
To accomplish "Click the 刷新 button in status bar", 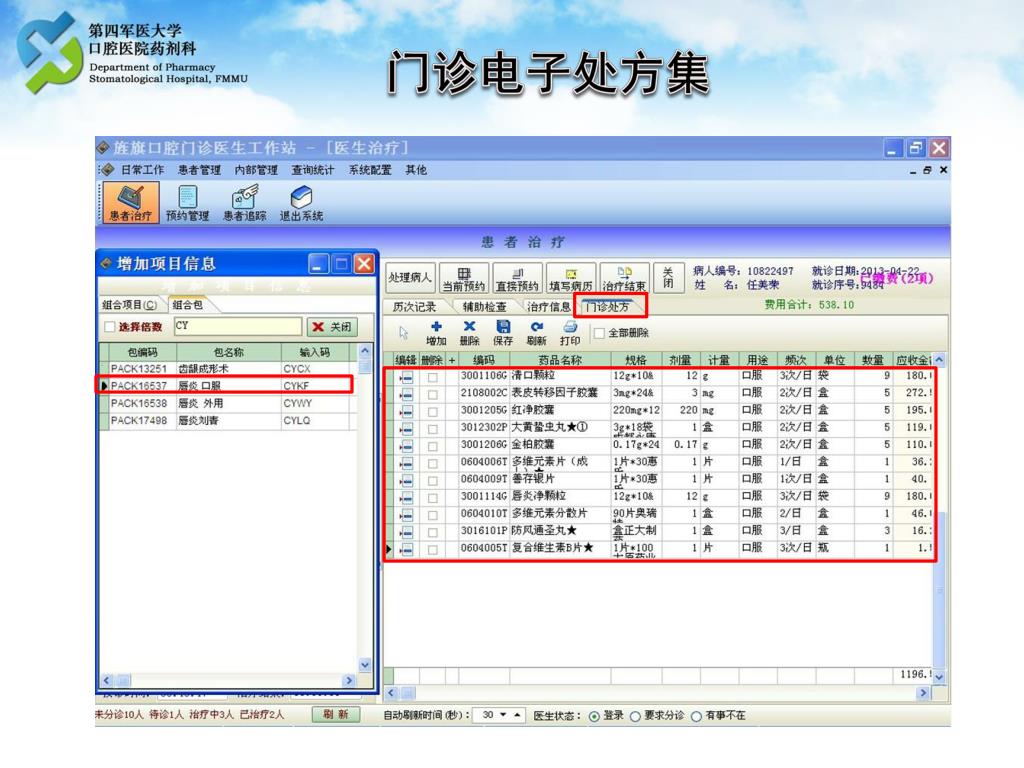I will pyautogui.click(x=336, y=714).
